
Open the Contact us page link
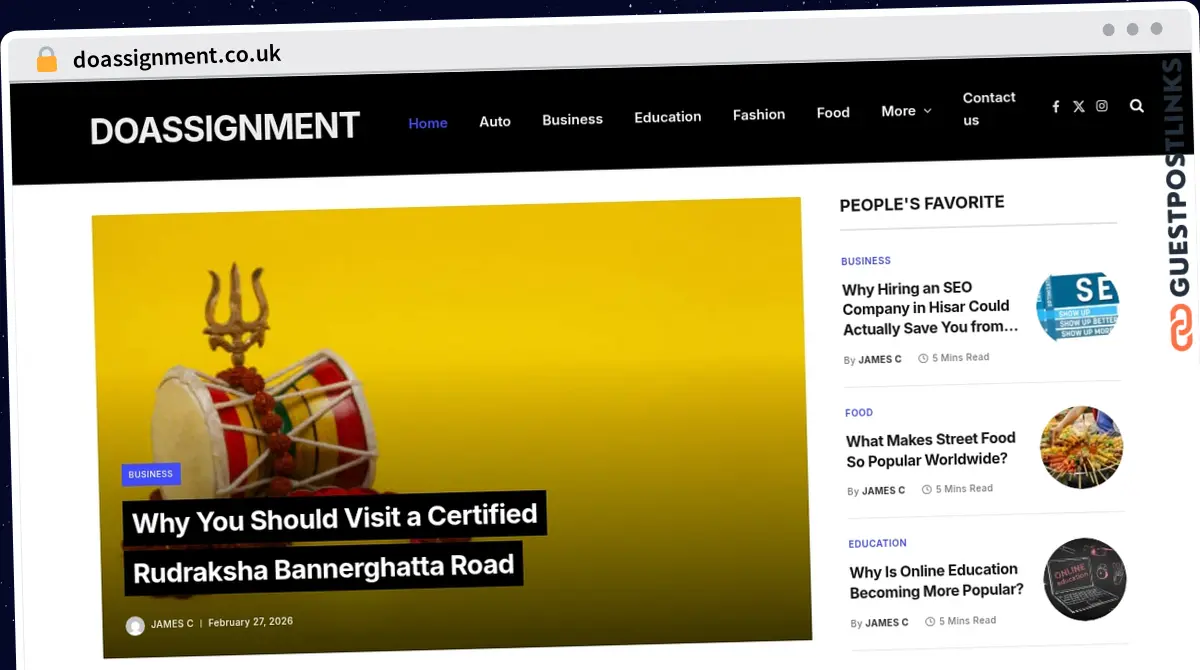988,109
